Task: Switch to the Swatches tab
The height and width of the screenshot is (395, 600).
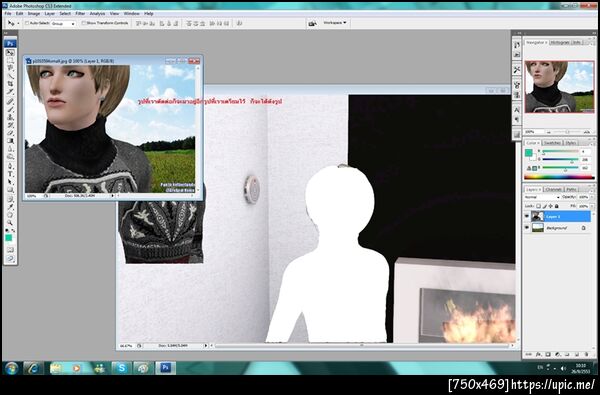Action: pyautogui.click(x=552, y=143)
